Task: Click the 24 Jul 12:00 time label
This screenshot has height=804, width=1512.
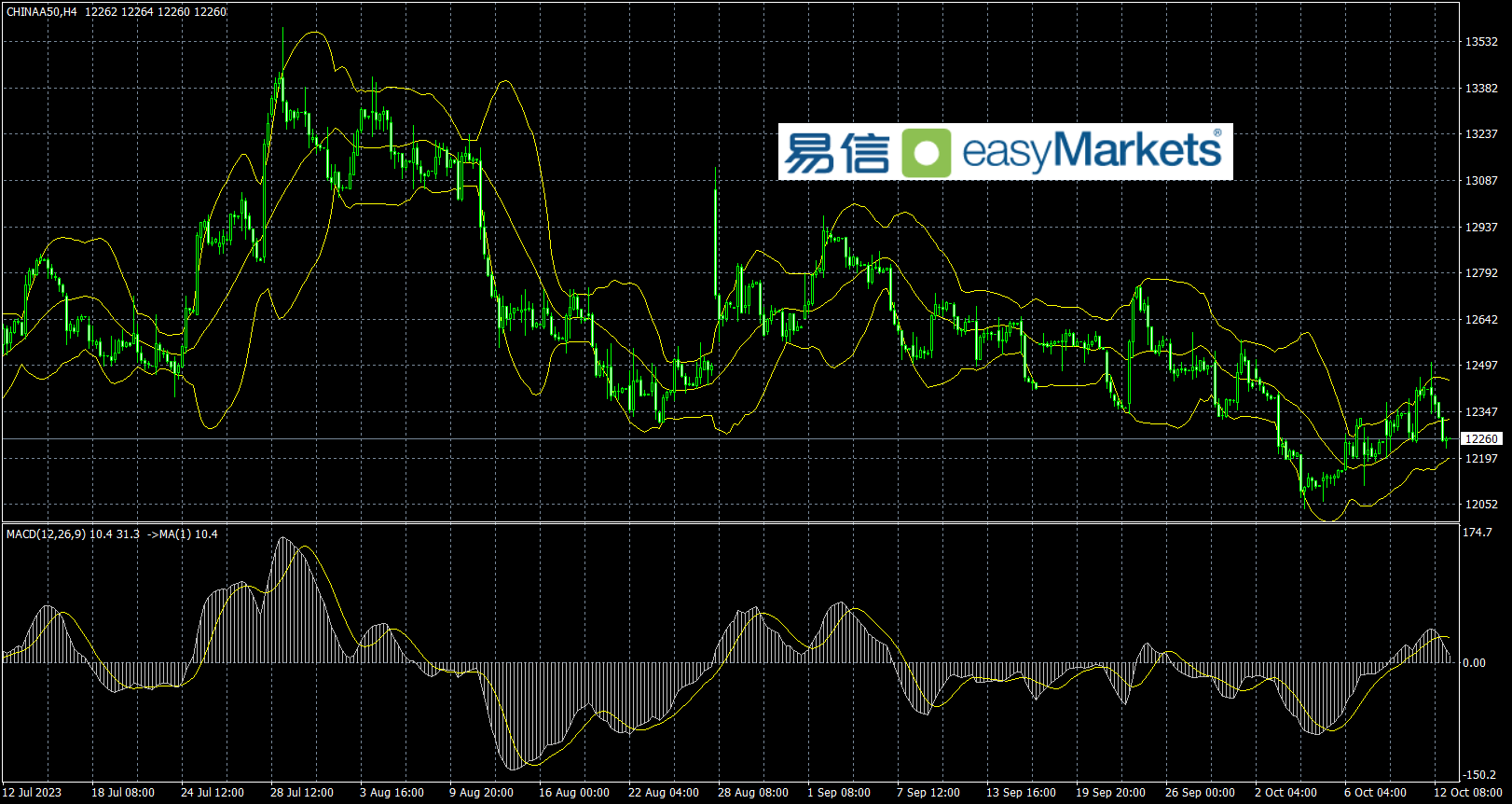Action: (x=213, y=793)
